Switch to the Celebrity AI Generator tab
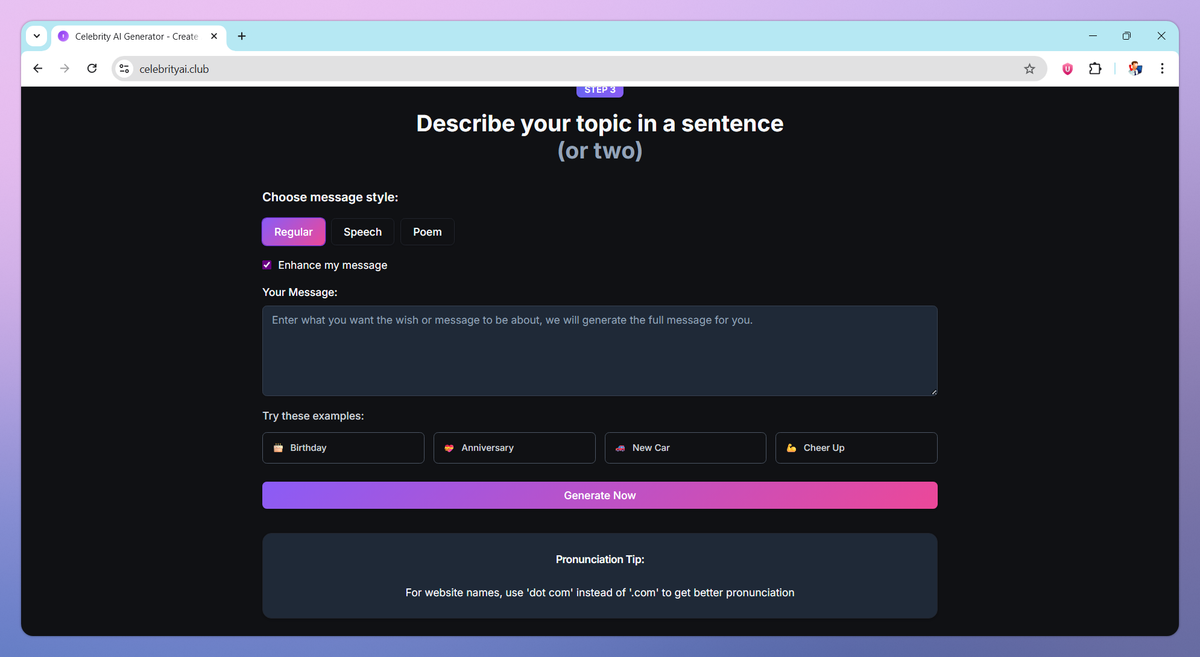1200x657 pixels. click(x=139, y=36)
